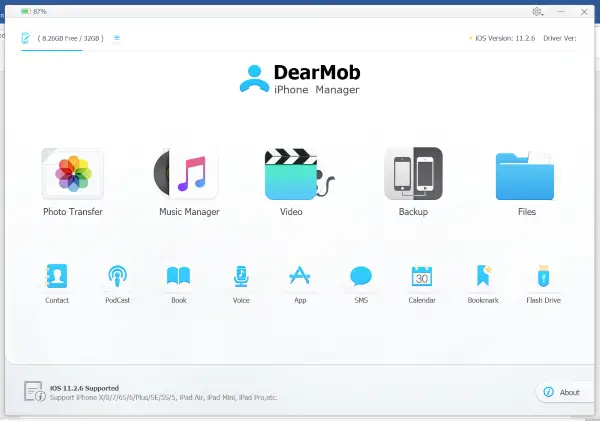Click the supported devices description line
This screenshot has width=600, height=421.
(x=163, y=397)
